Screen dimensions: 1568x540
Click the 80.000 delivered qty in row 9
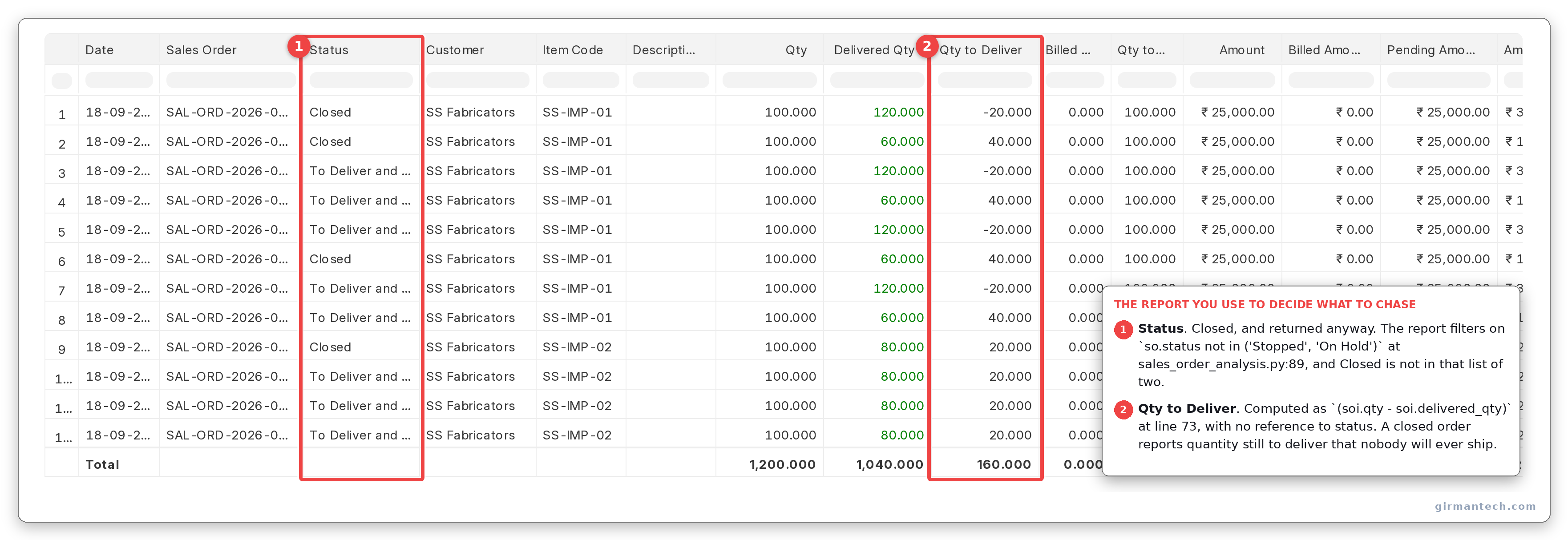(x=901, y=347)
